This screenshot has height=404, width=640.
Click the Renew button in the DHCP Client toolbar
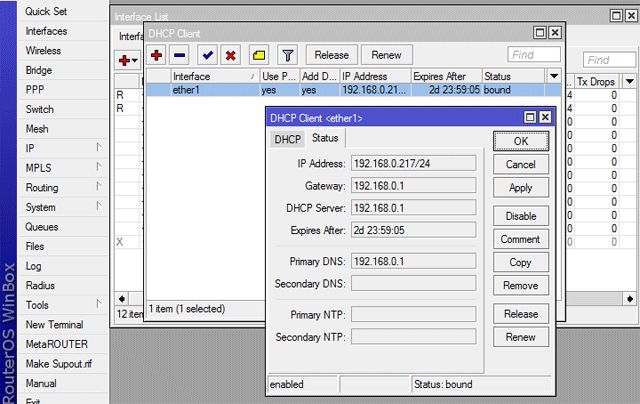(386, 55)
